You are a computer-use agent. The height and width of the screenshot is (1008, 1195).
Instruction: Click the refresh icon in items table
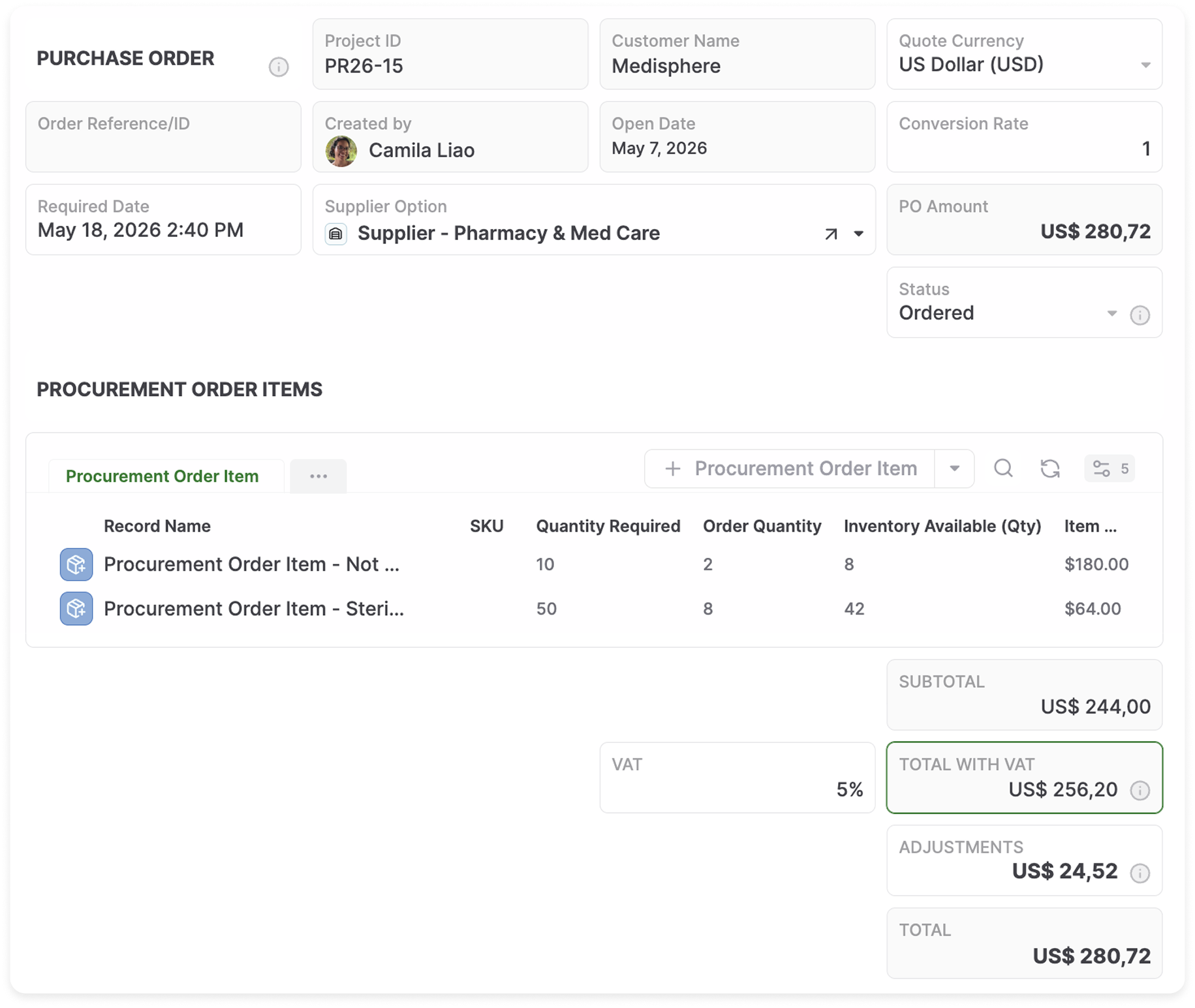point(1050,468)
